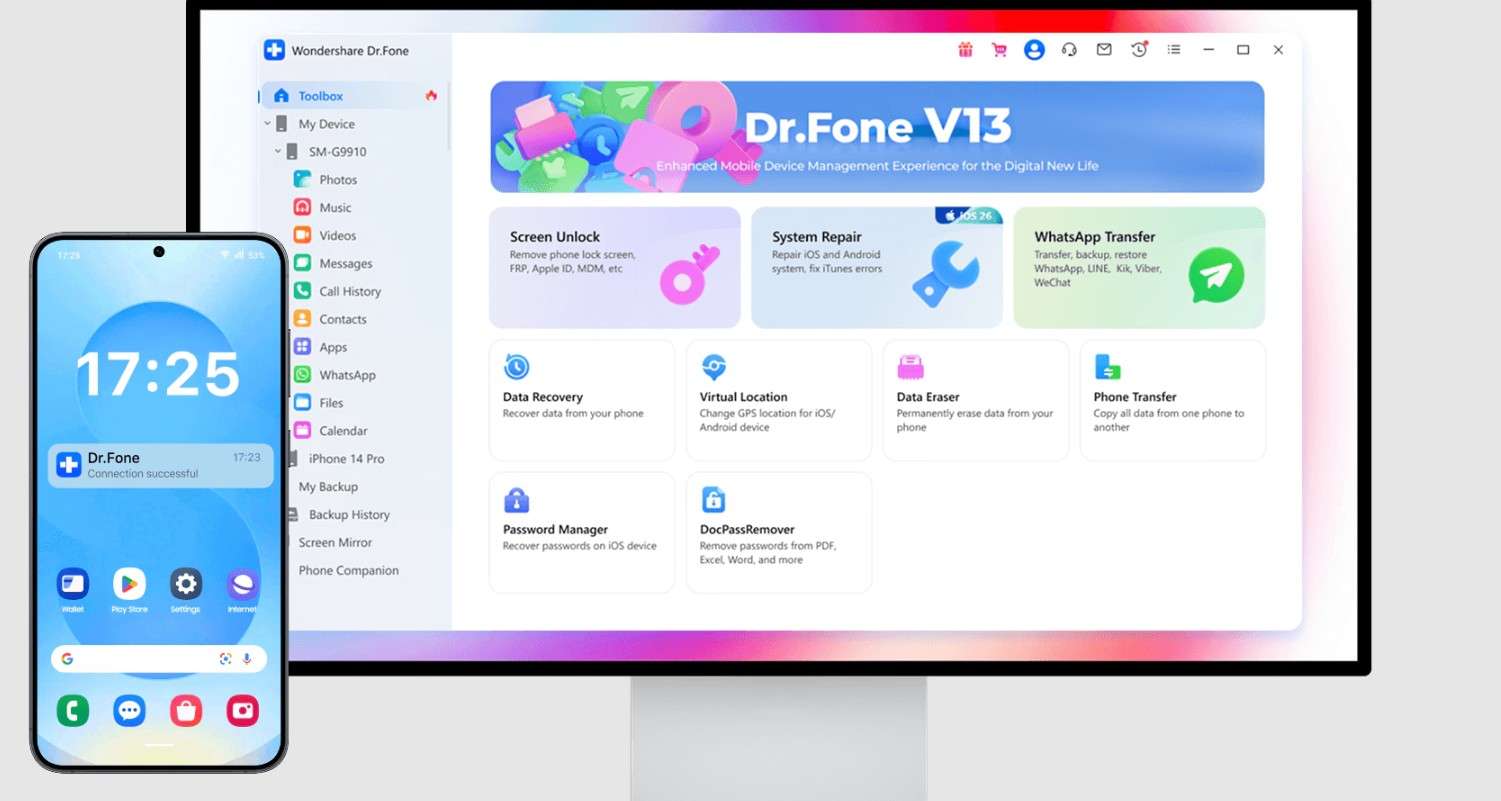Open the Internet browser app on the phone
Screen dimensions: 1501x801
click(242, 584)
